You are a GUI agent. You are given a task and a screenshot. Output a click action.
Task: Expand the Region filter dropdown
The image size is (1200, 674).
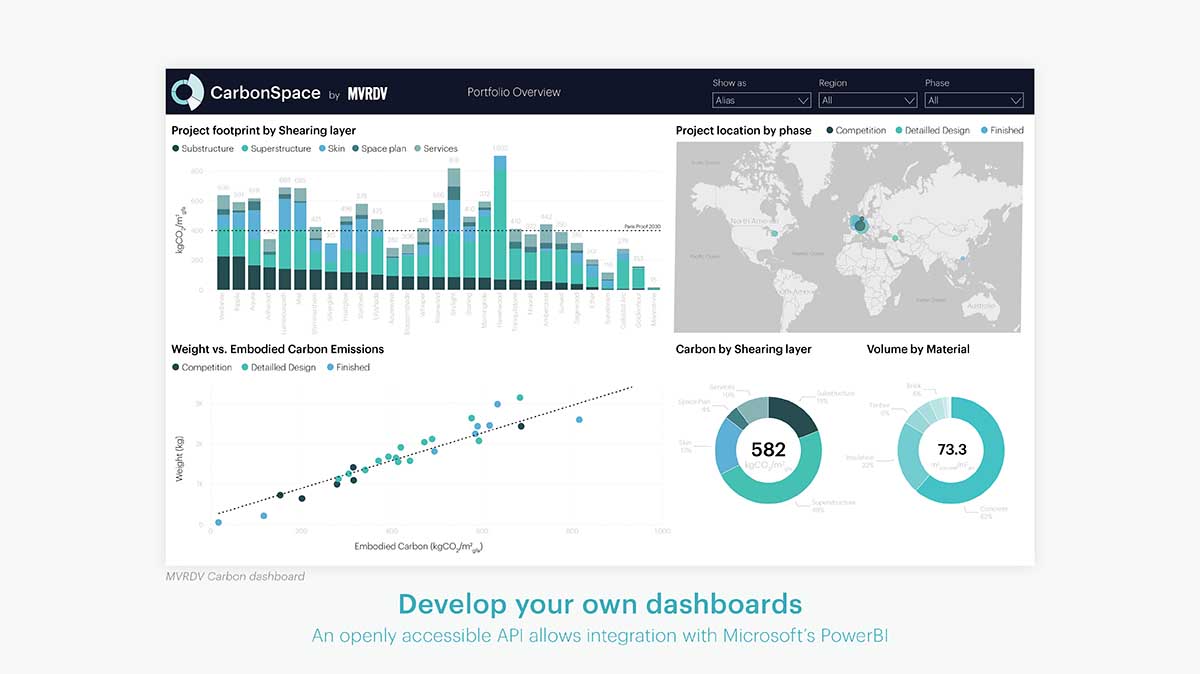[867, 100]
